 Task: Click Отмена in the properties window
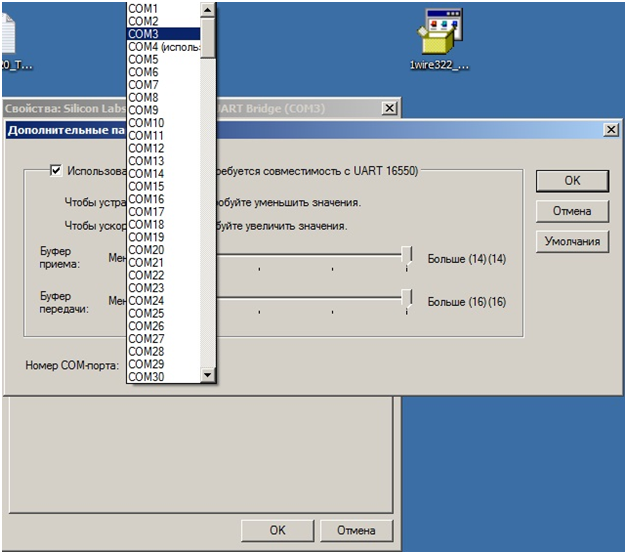pos(356,530)
